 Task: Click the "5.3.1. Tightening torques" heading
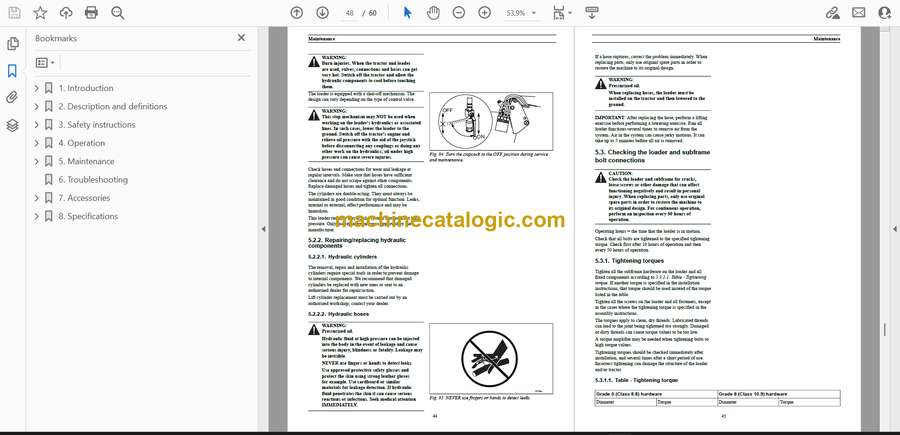[629, 261]
